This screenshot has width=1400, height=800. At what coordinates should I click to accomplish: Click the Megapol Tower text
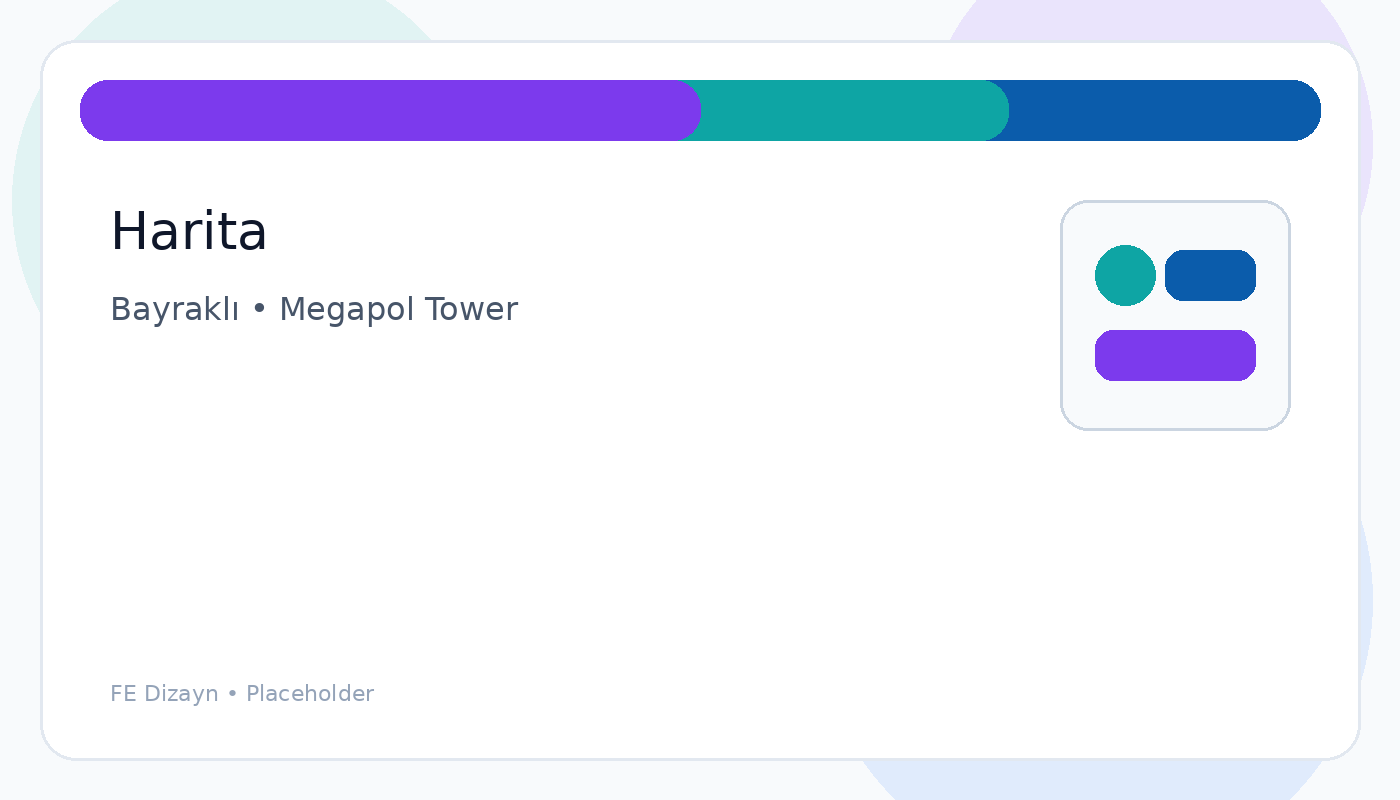(x=398, y=310)
